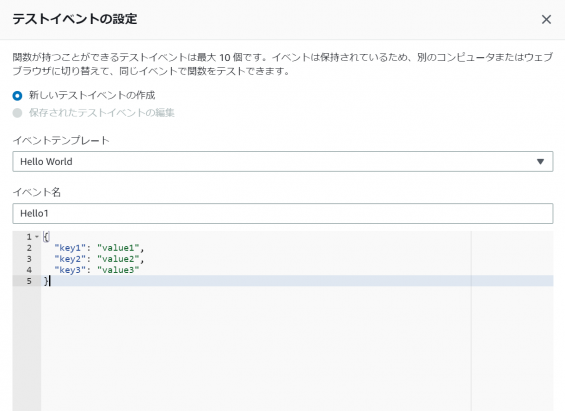Click the empty editor area below the JSON

256,349
